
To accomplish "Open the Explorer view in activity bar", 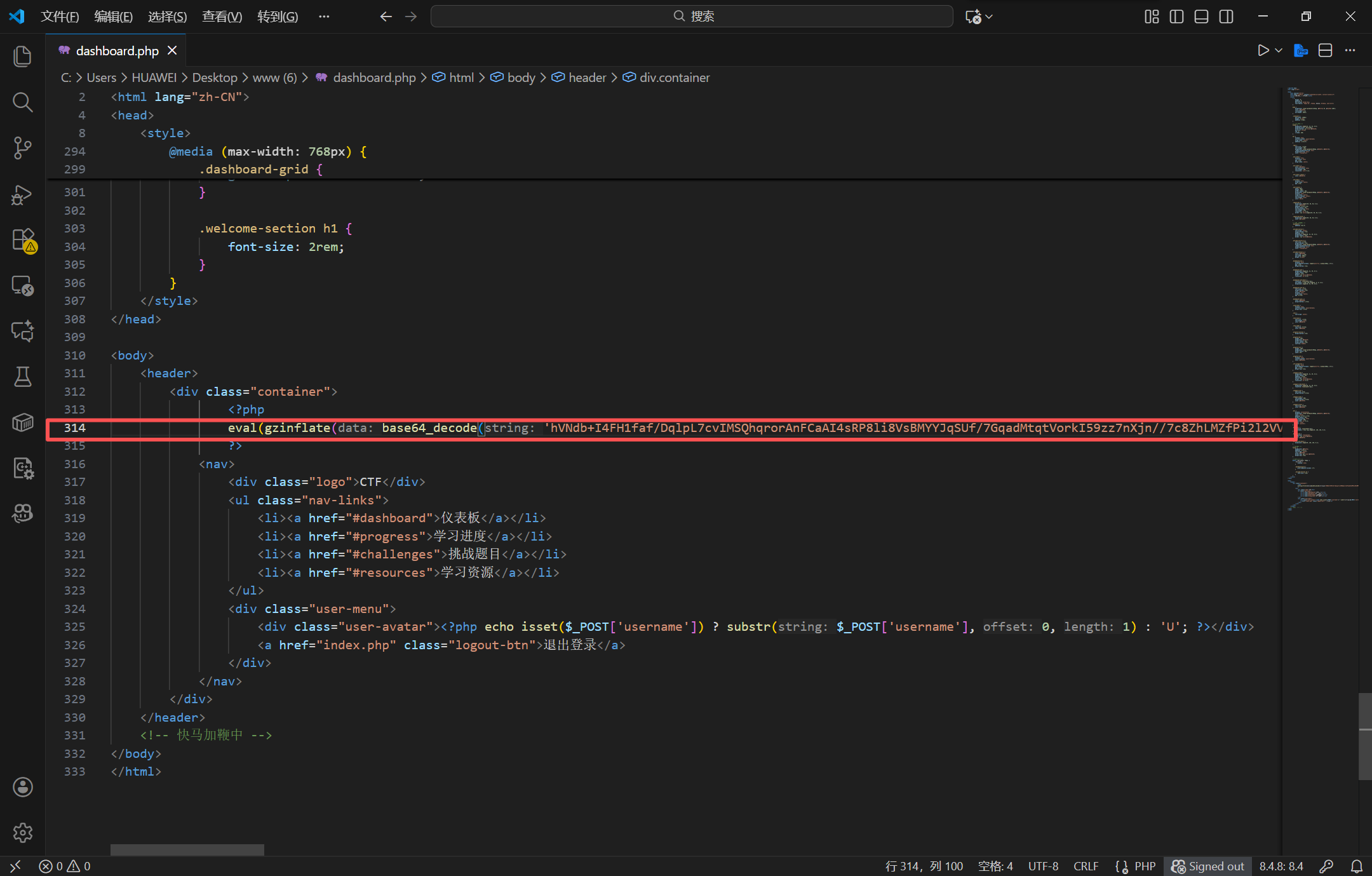I will point(22,56).
